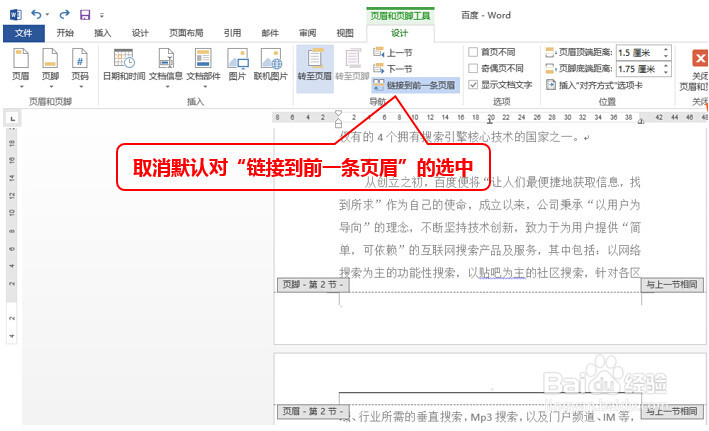Undo the last action
Screen dimensions: 709x431
36,14
